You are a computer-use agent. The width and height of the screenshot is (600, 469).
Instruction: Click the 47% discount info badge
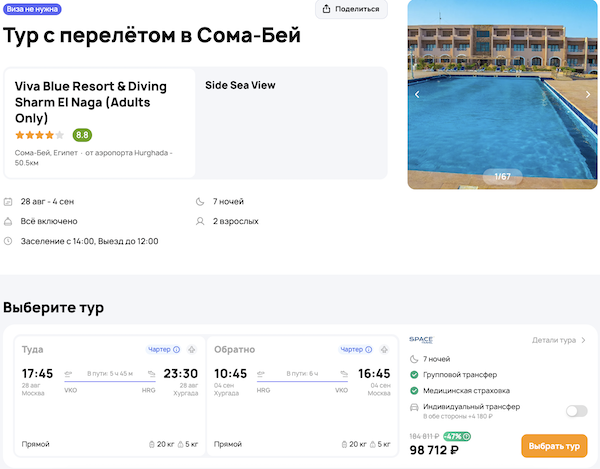(458, 436)
